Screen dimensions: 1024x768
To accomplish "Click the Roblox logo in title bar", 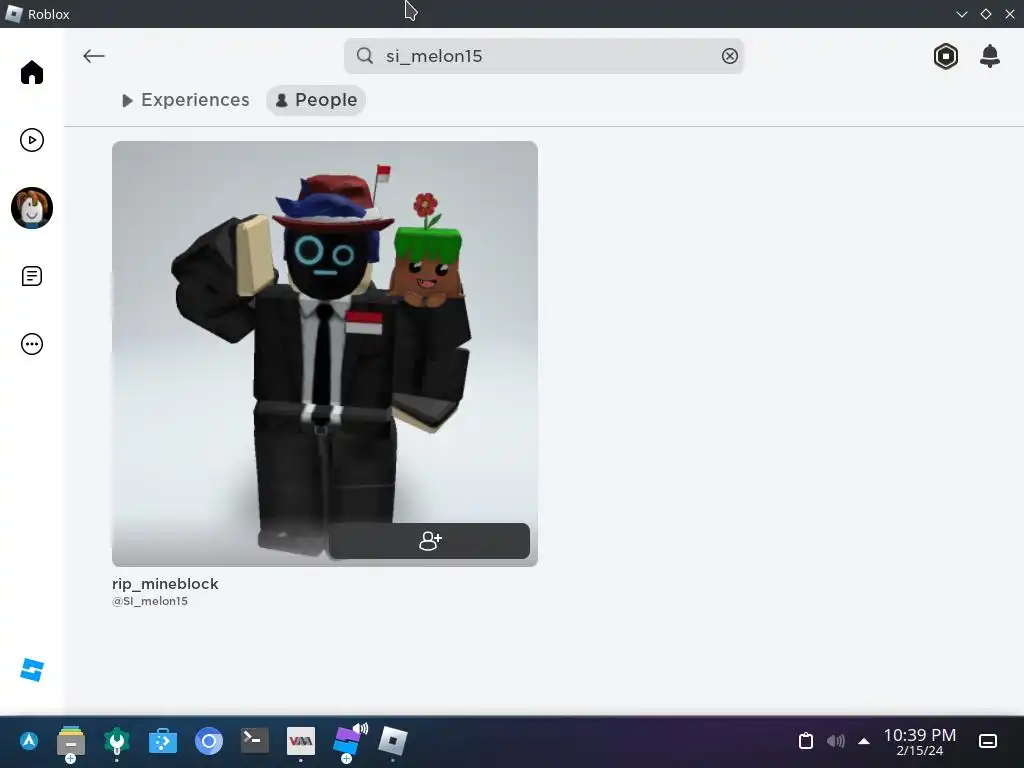I will 13,14.
